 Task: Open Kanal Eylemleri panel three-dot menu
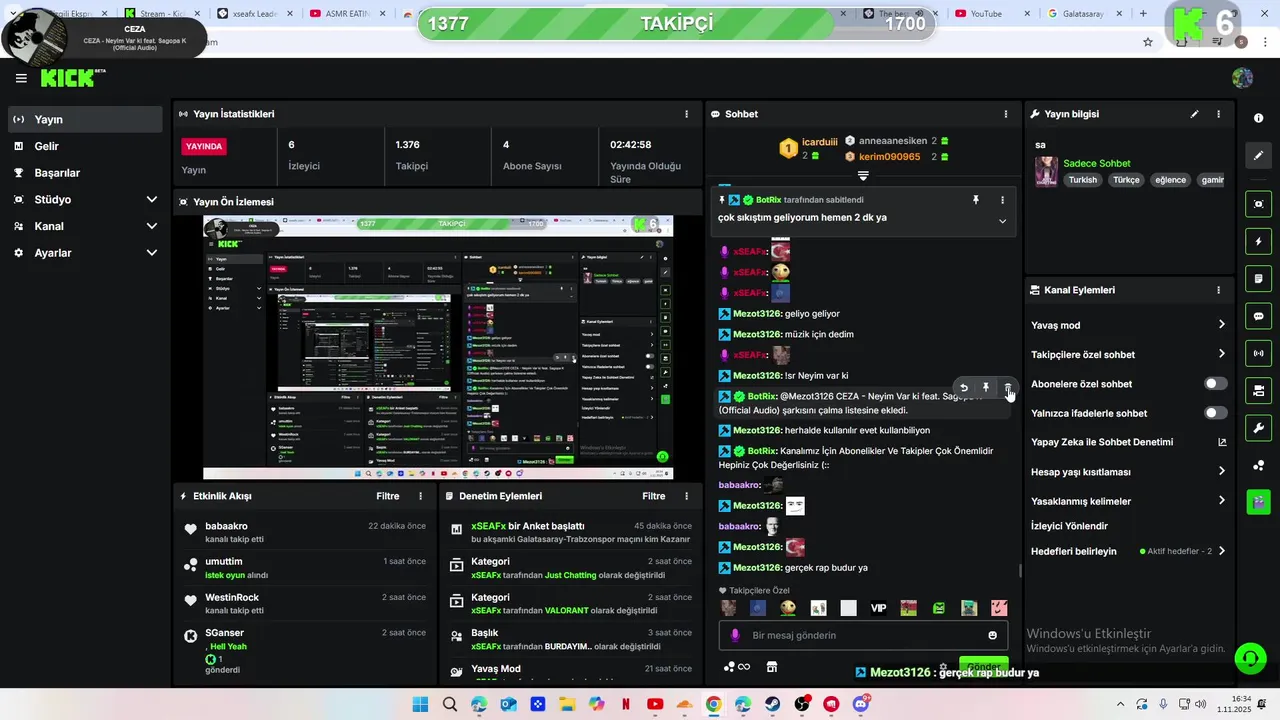(x=1218, y=290)
